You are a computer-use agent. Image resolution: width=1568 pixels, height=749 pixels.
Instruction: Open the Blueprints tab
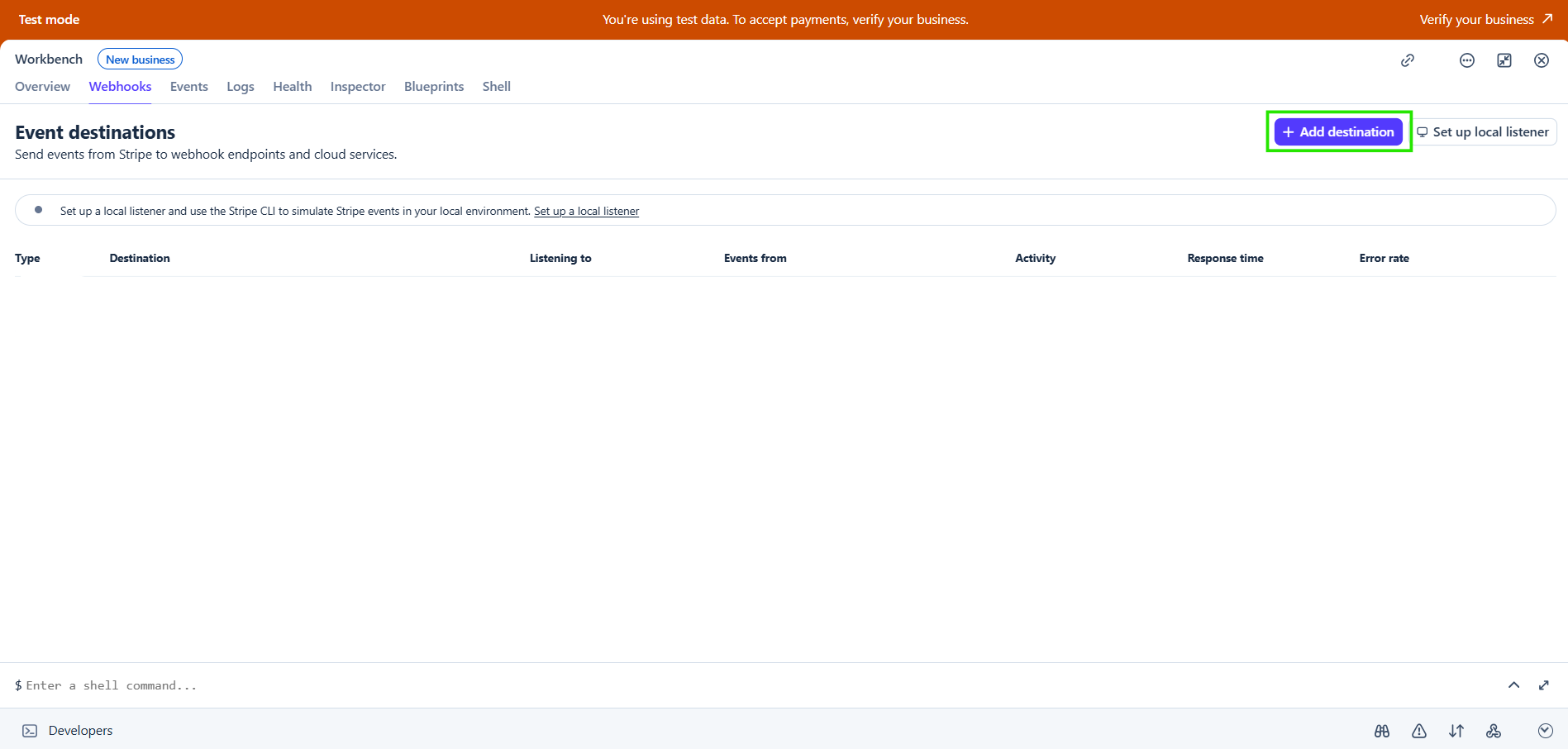[434, 86]
